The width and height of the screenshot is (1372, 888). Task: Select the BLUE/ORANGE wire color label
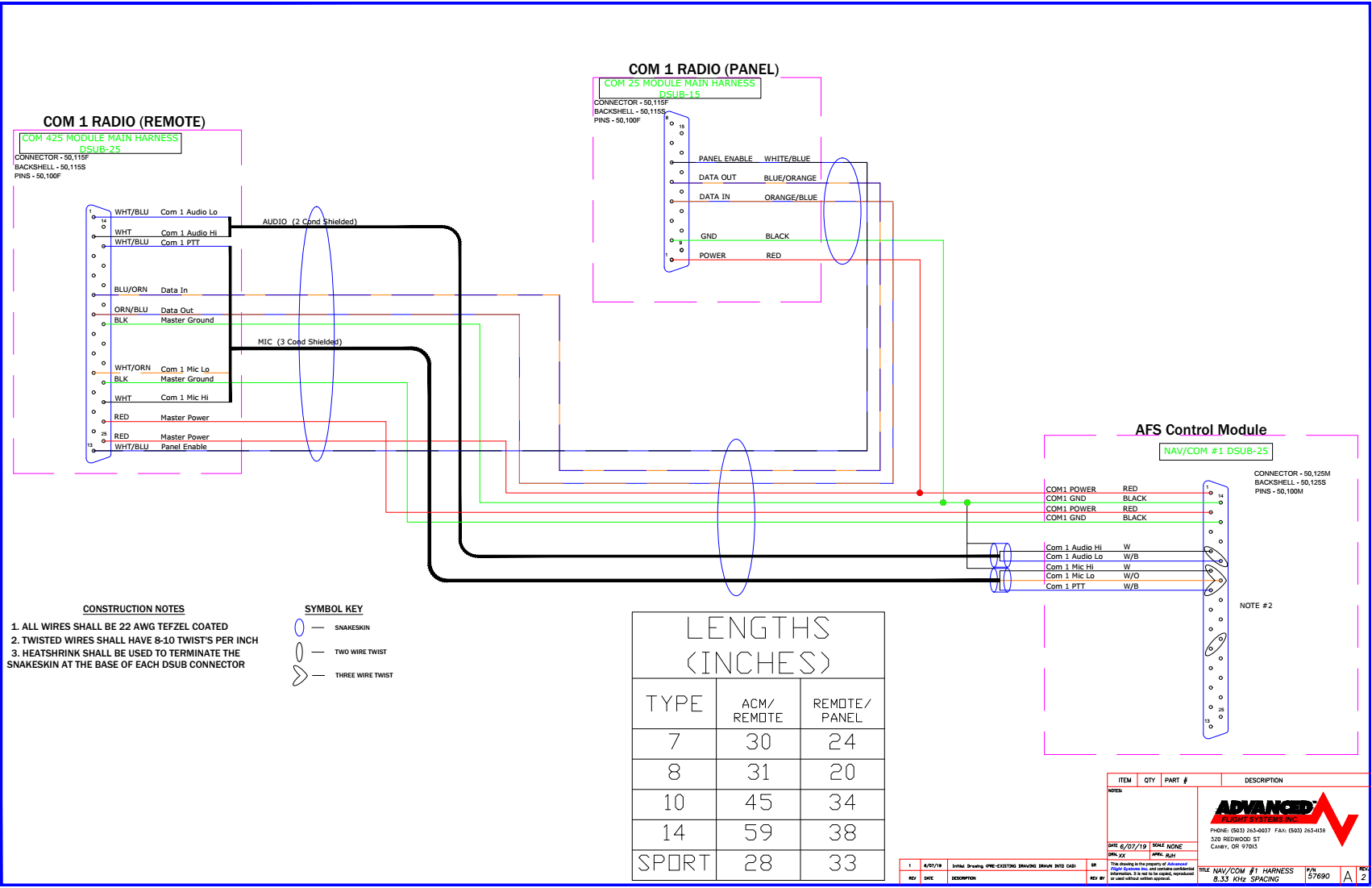coord(790,178)
